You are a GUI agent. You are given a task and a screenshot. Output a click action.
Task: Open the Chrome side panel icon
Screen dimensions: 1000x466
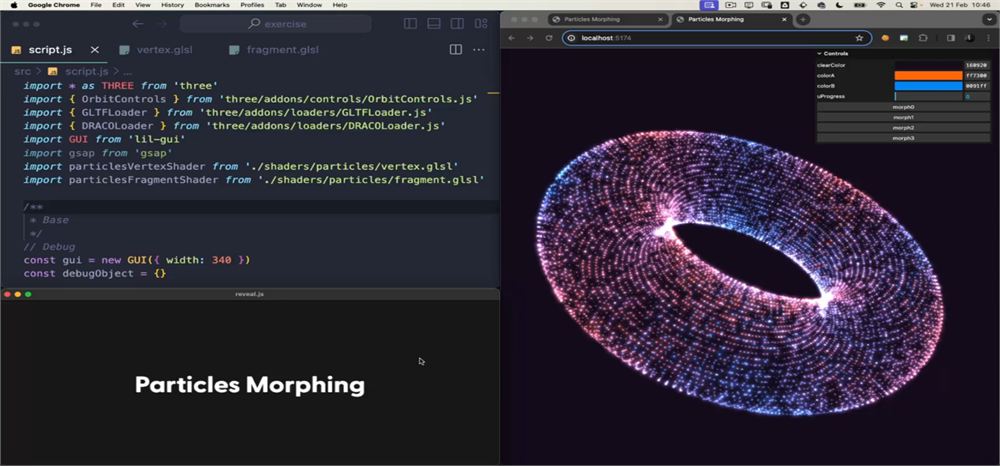(950, 38)
